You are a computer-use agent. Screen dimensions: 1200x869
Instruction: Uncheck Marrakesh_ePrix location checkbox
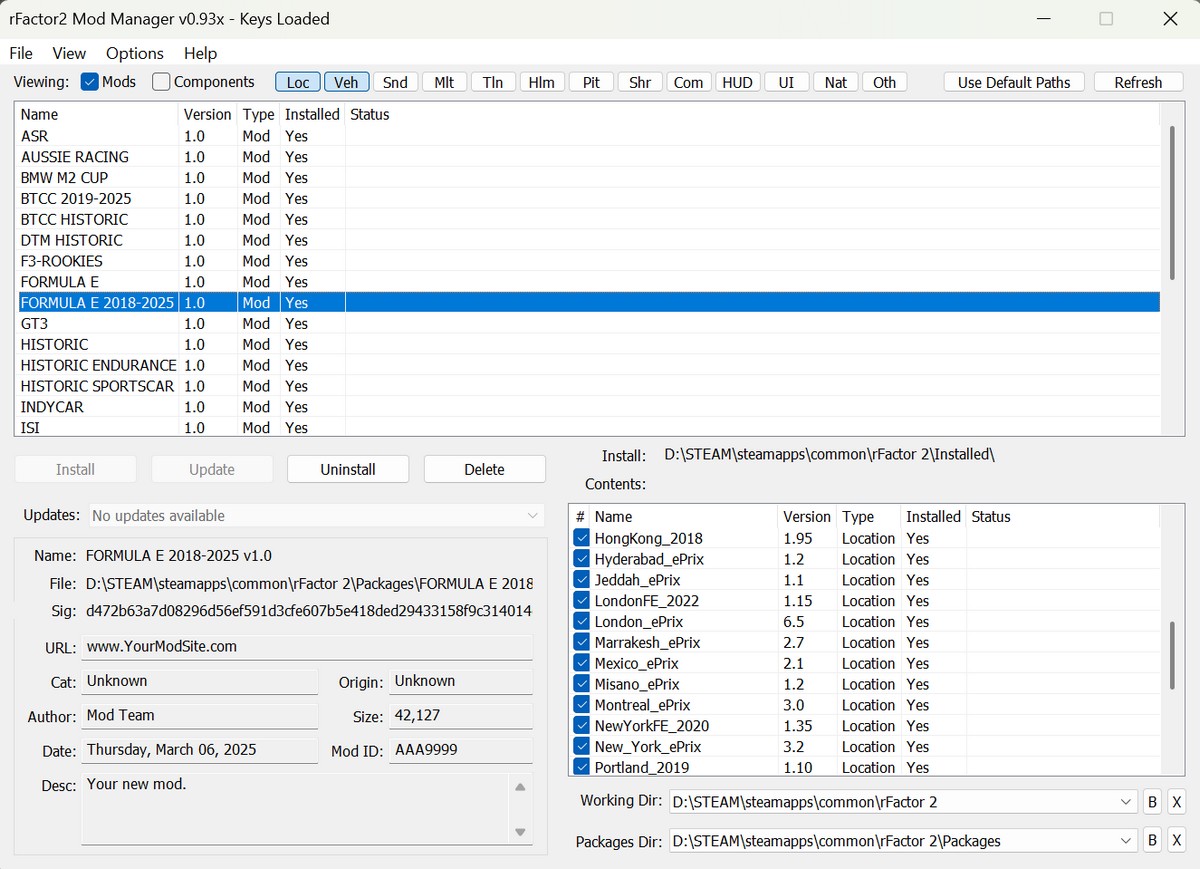582,642
